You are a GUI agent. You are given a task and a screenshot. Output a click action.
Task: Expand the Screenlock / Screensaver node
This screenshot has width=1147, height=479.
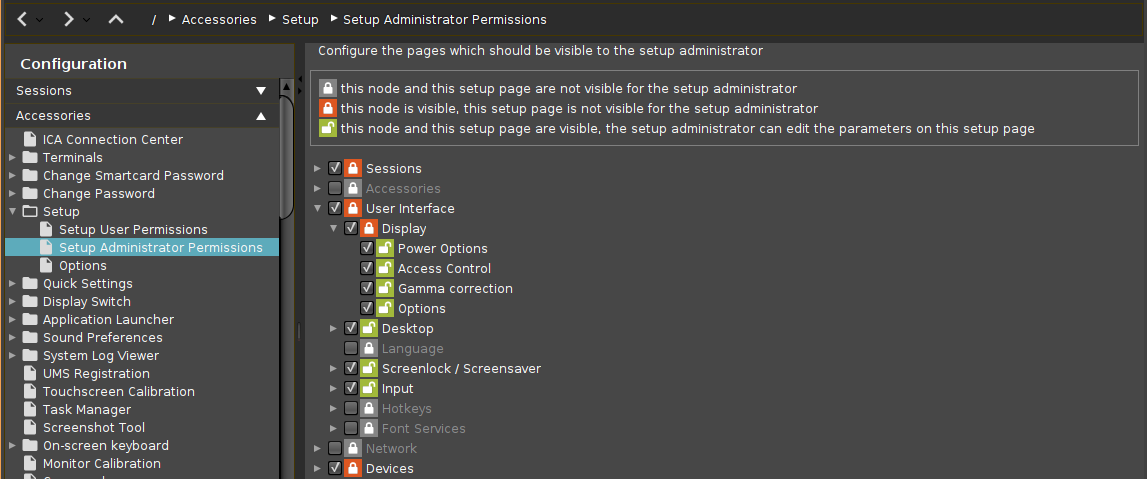click(334, 369)
